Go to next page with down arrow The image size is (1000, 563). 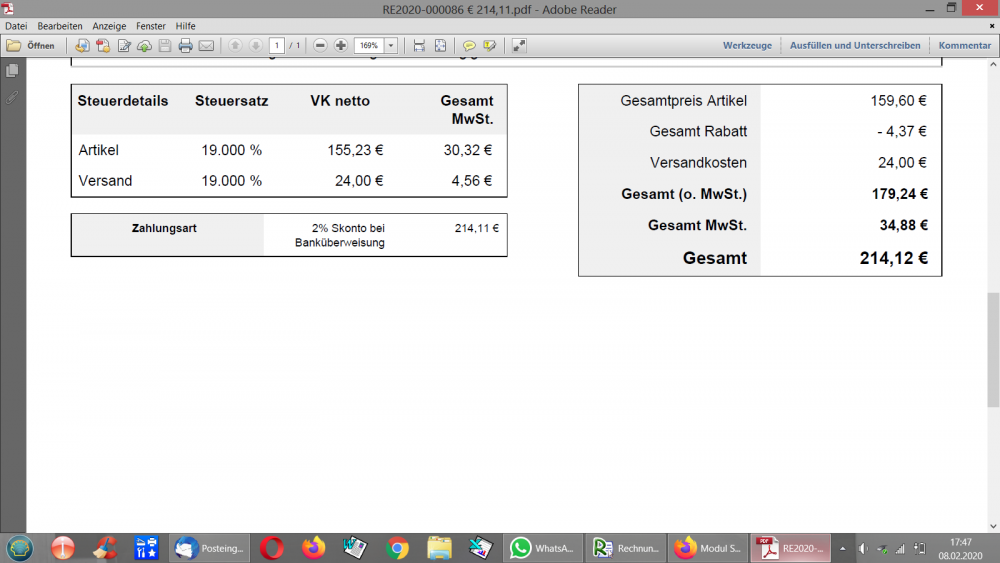pyautogui.click(x=256, y=45)
